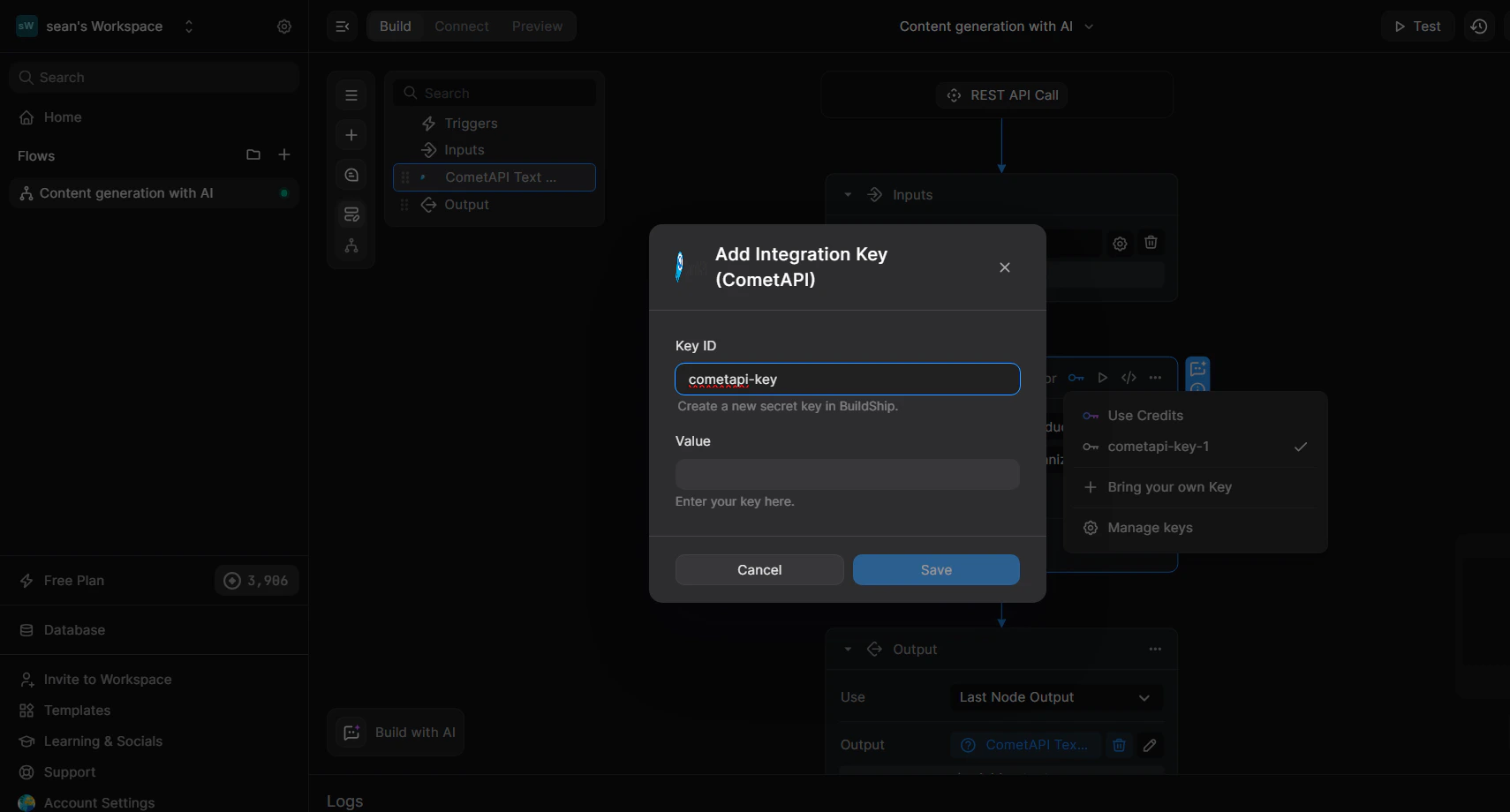Open AI chat icon beside node
The image size is (1510, 812).
coord(1197,369)
